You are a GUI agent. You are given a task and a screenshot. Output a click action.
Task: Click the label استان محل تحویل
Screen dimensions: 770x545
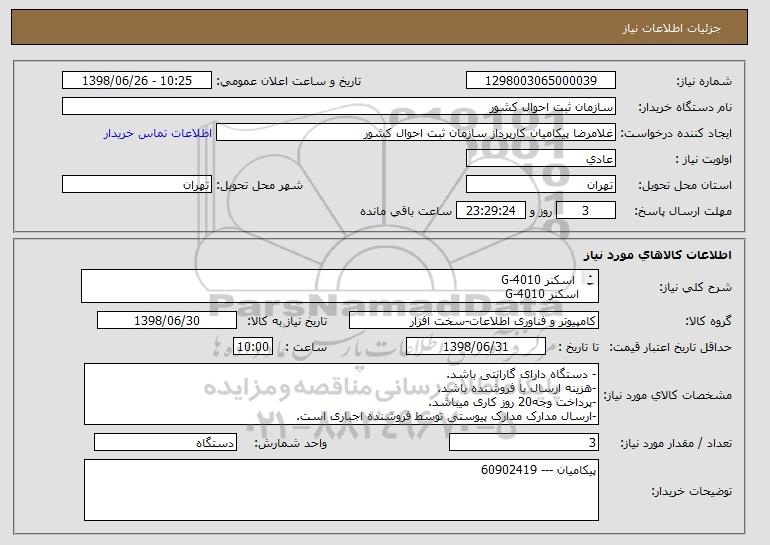(685, 185)
